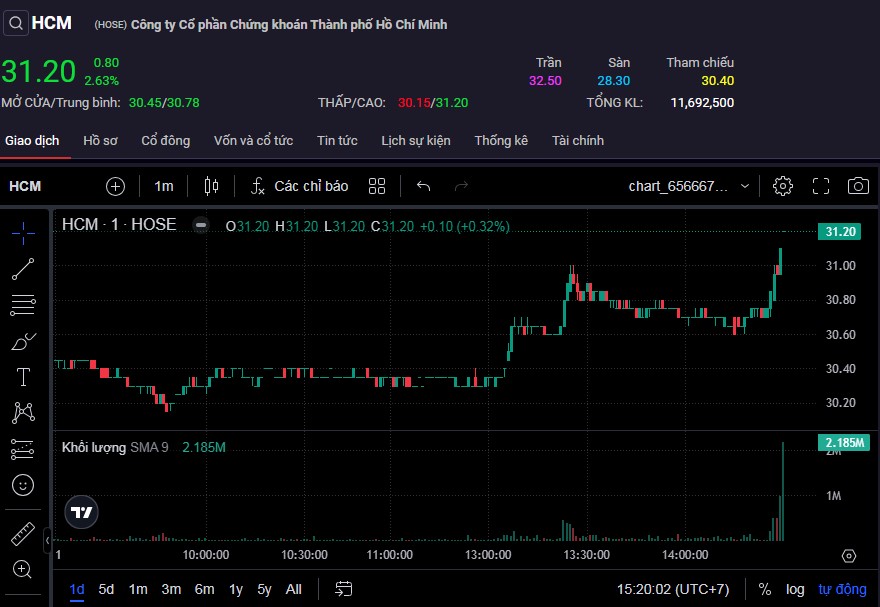
Task: Pick the brush drawing tool
Action: click(23, 341)
